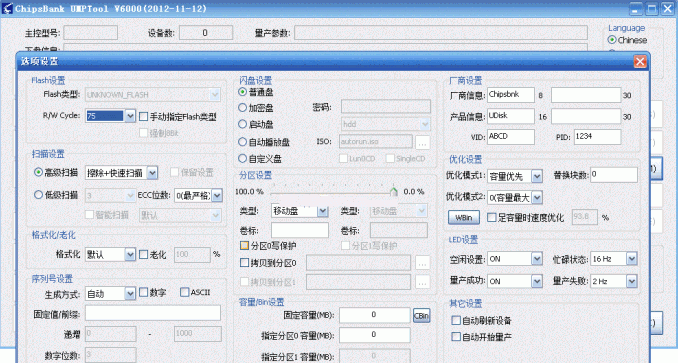Viewport: 678px width, 363px height.
Task: Click the 产品信息 UDisk input field
Action: click(x=511, y=116)
